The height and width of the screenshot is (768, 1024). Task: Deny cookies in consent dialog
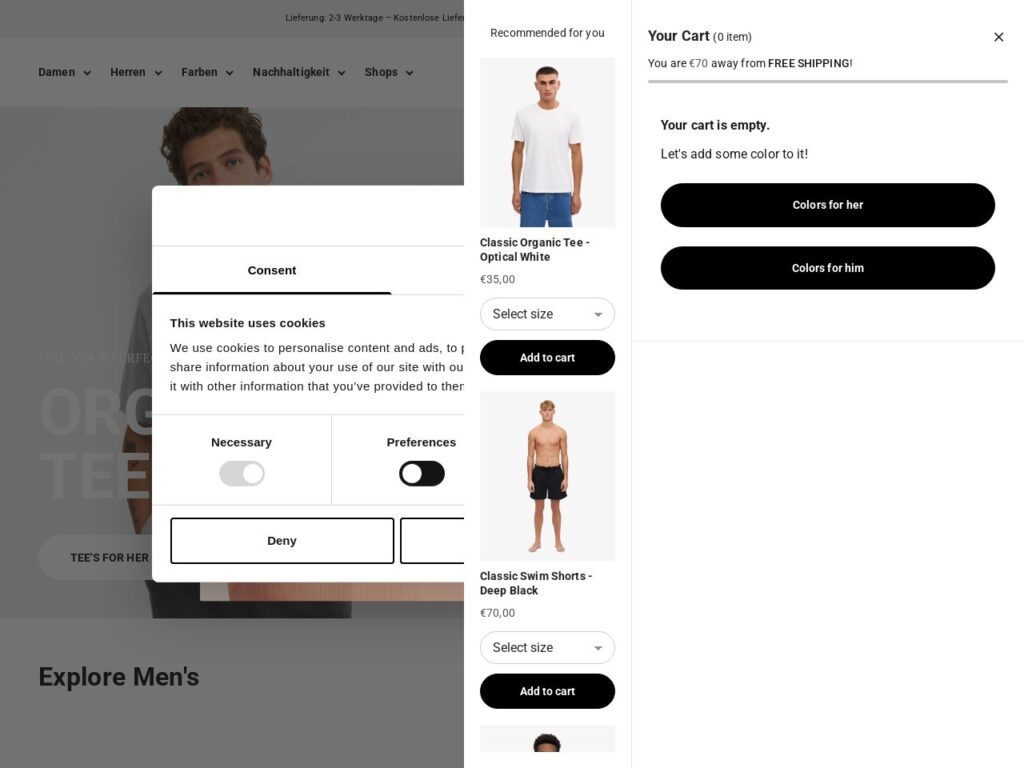tap(282, 541)
